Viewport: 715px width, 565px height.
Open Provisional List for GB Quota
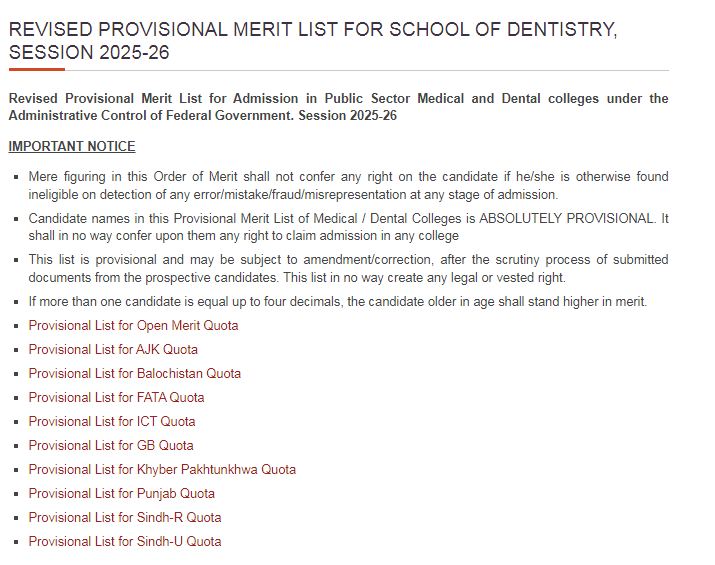[x=111, y=446]
